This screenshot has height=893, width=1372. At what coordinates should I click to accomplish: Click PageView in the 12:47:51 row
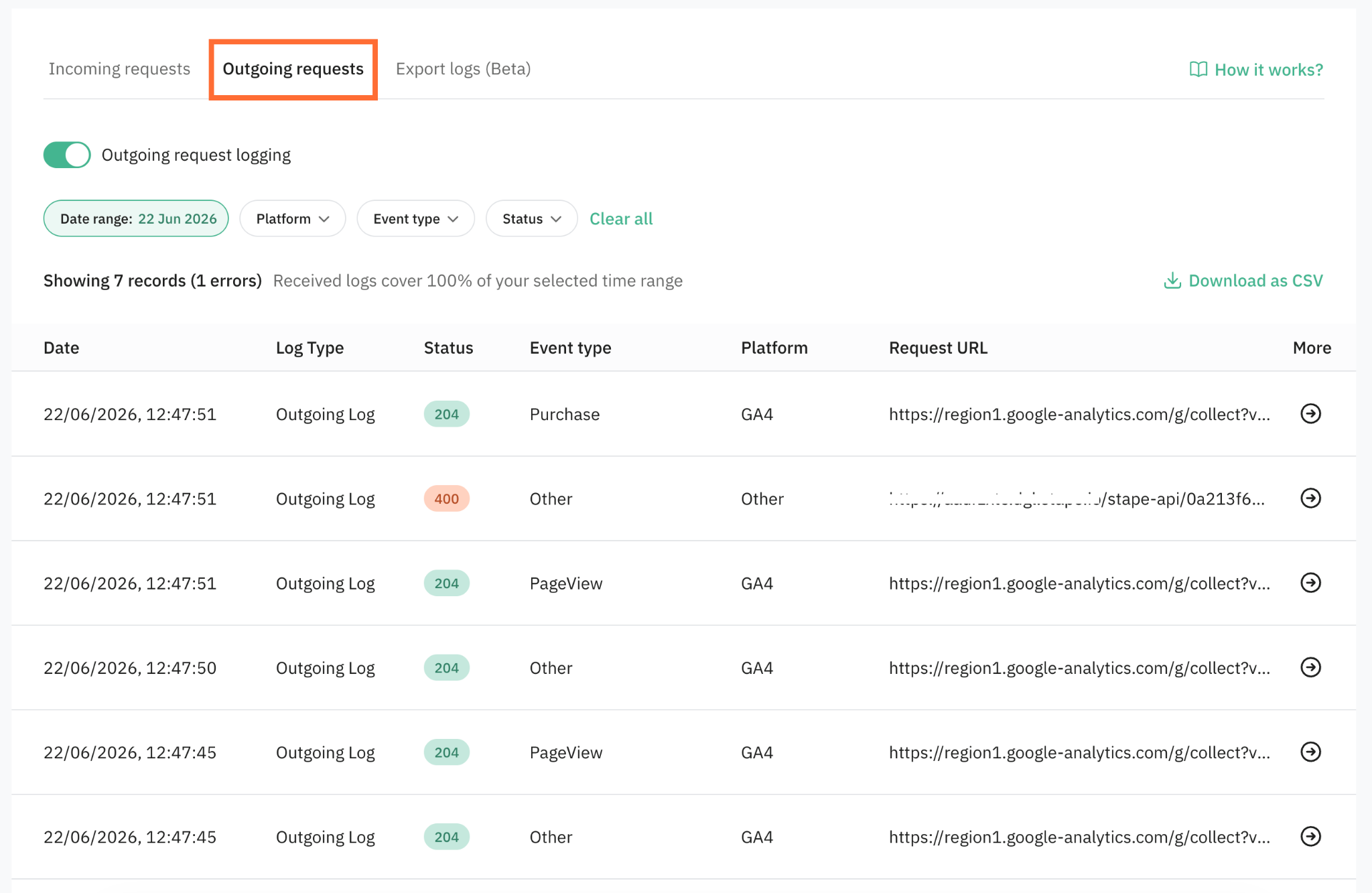point(565,583)
